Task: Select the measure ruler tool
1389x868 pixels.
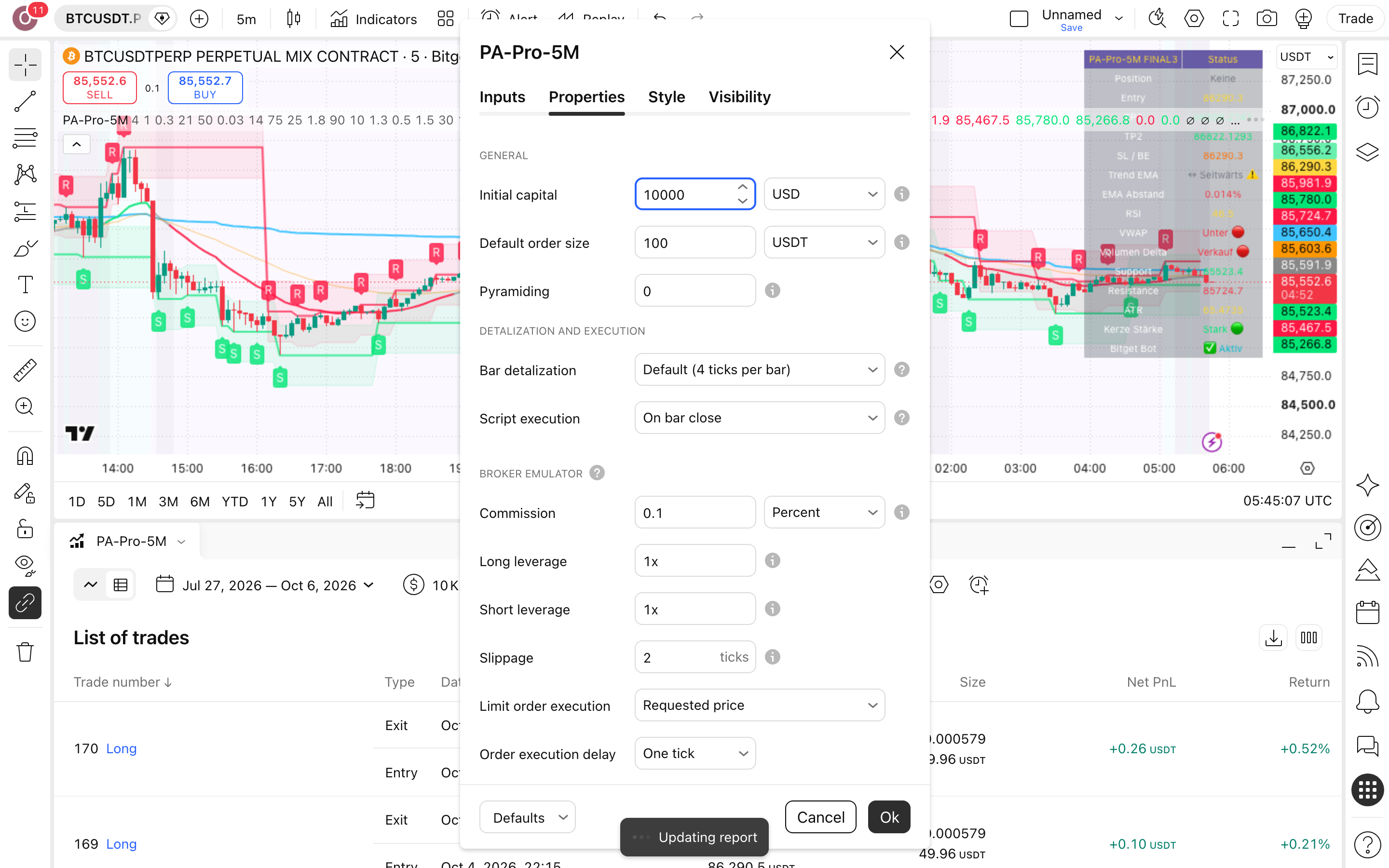Action: point(25,370)
